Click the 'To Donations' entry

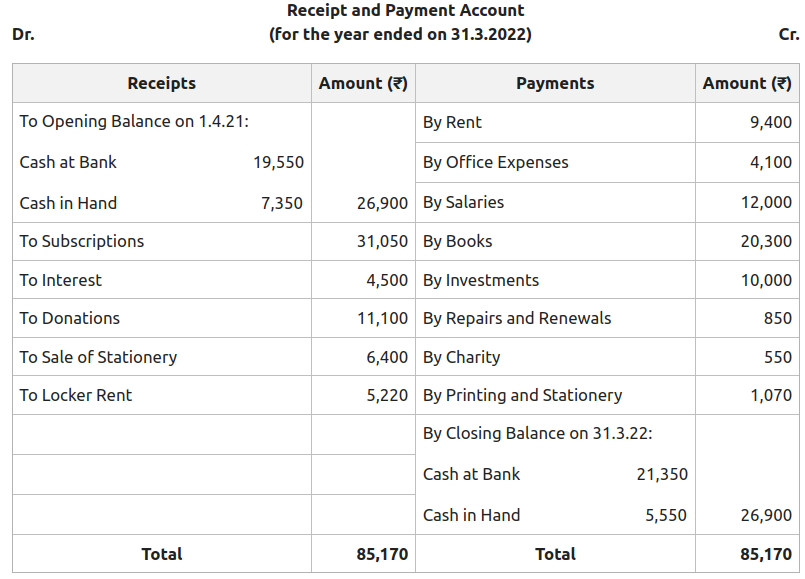[70, 318]
